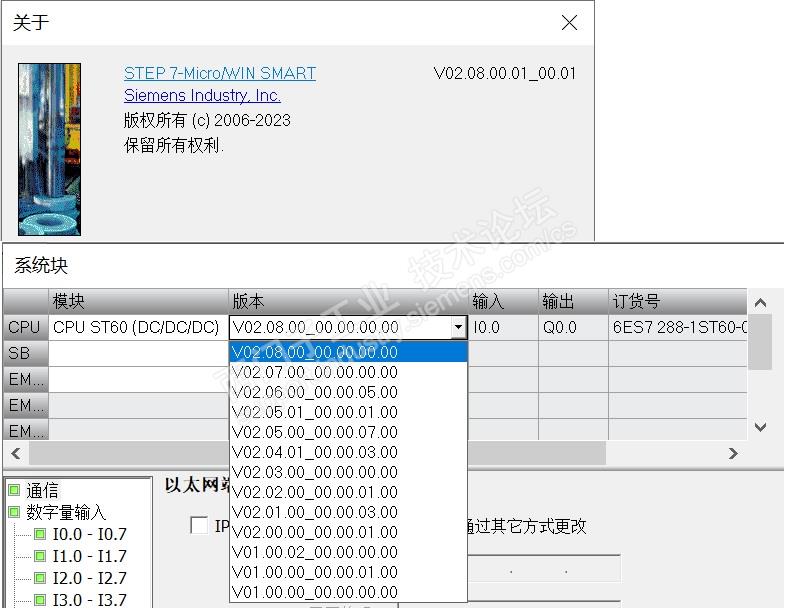Open the STEP 7-Micro/WIN SMART link
Screen dimensions: 791x613
click(x=219, y=73)
